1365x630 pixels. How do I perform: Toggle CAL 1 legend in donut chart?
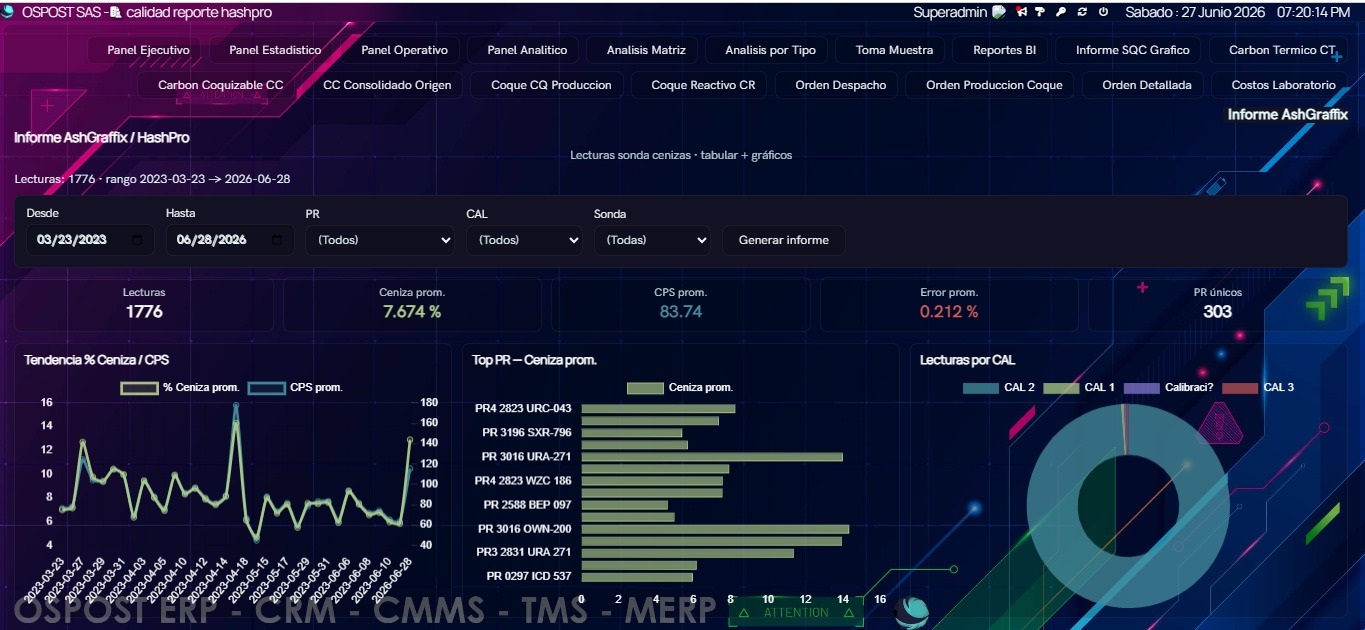click(x=1079, y=387)
